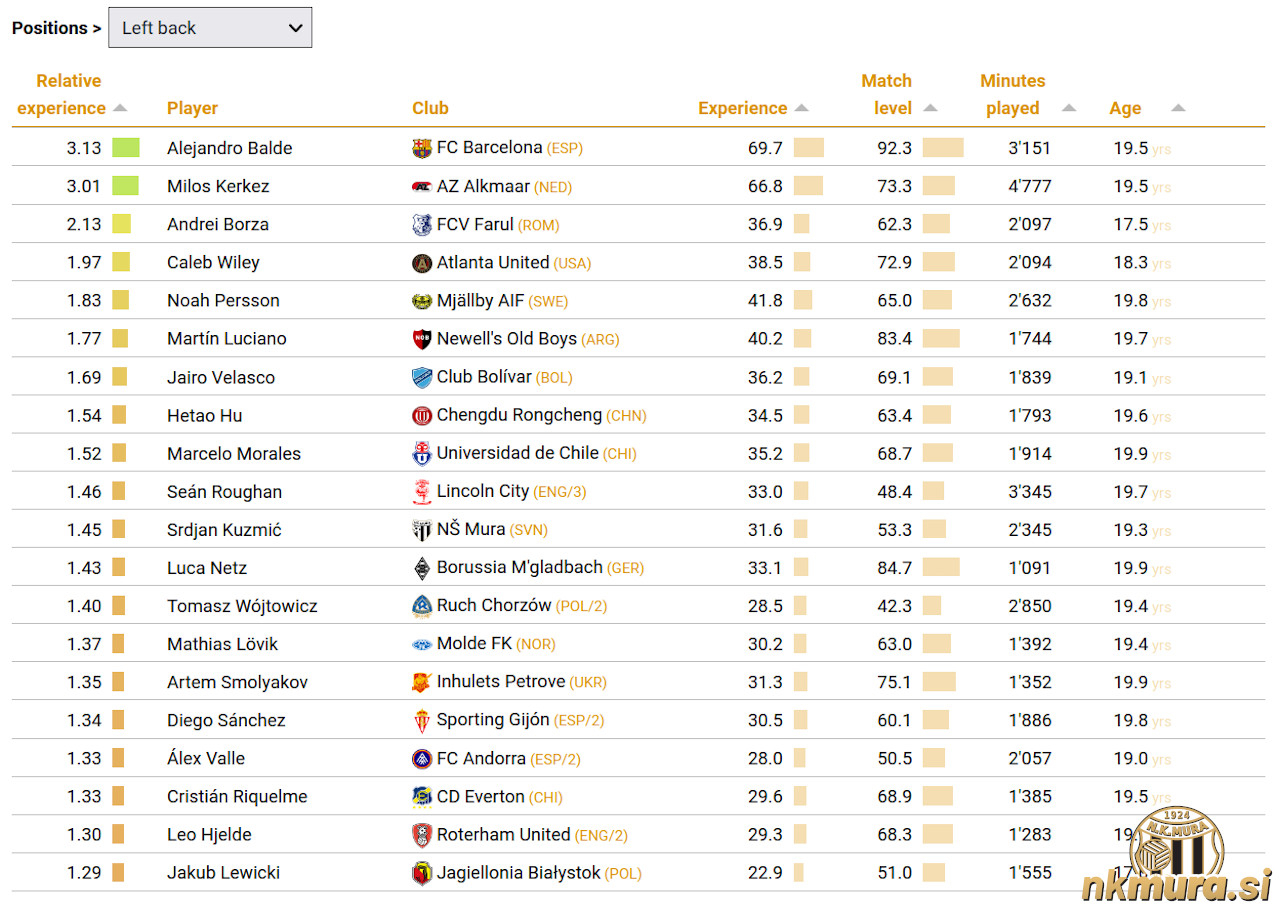
Task: Click the Jagiellonia Białystok crest icon
Action: 422,873
